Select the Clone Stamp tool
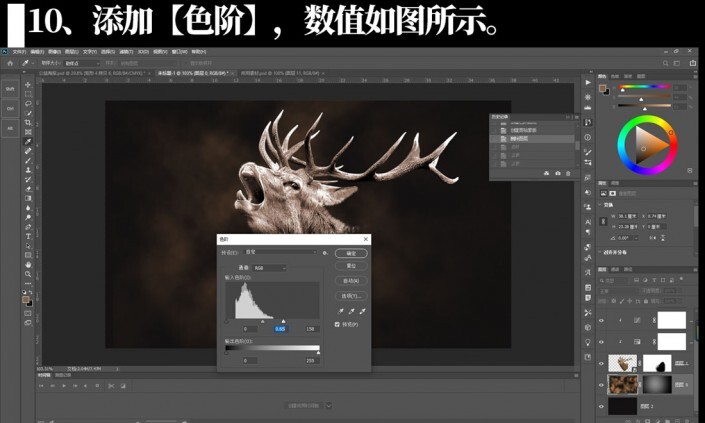This screenshot has height=423, width=705. 28,170
